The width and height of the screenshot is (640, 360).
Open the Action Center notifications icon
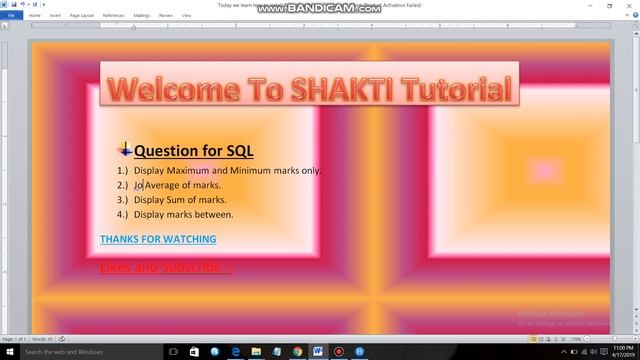(x=604, y=352)
